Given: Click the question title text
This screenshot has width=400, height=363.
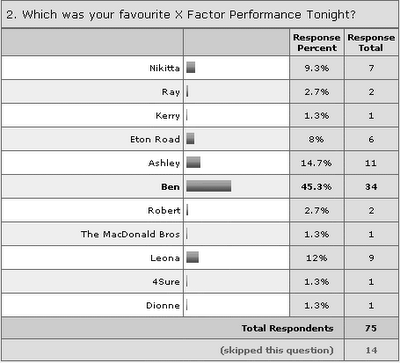Looking at the screenshot, I should click(x=181, y=15).
